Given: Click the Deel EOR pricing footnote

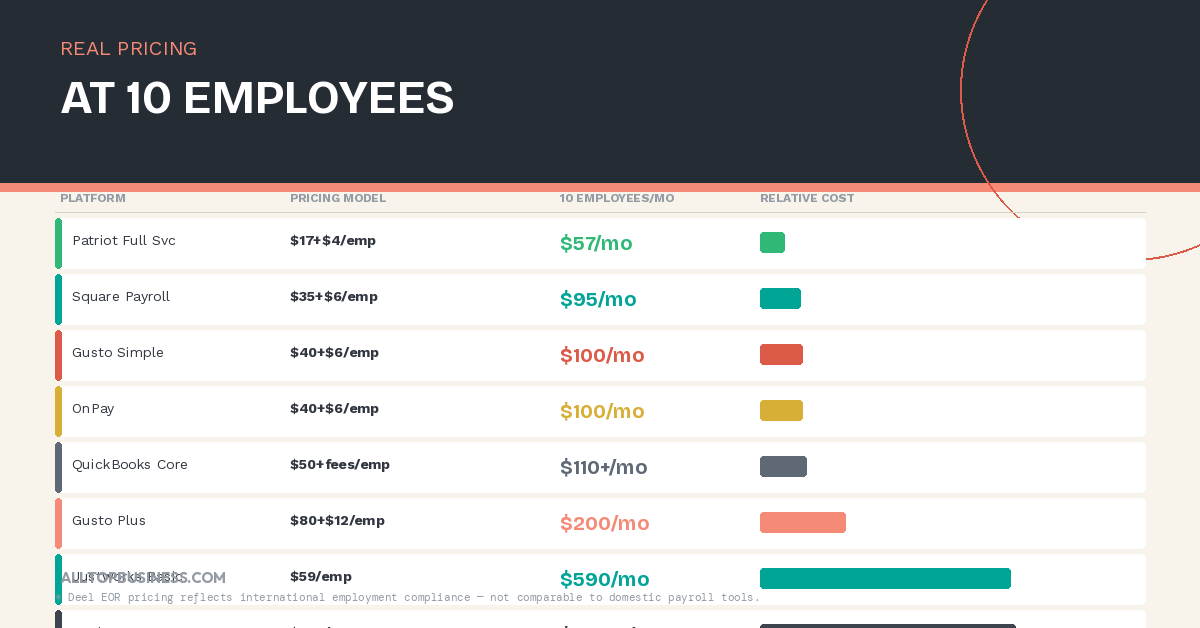Looking at the screenshot, I should pyautogui.click(x=408, y=597).
